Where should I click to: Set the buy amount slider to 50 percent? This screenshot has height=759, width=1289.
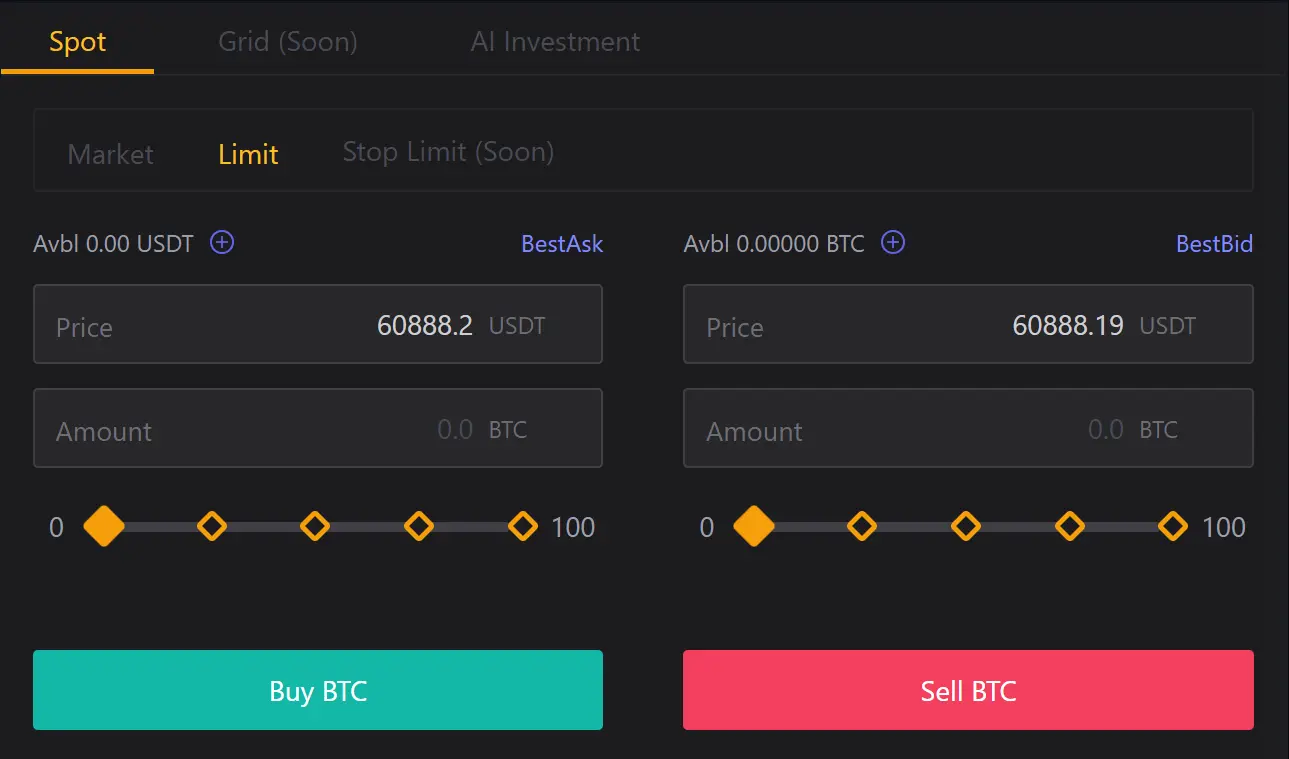[314, 525]
